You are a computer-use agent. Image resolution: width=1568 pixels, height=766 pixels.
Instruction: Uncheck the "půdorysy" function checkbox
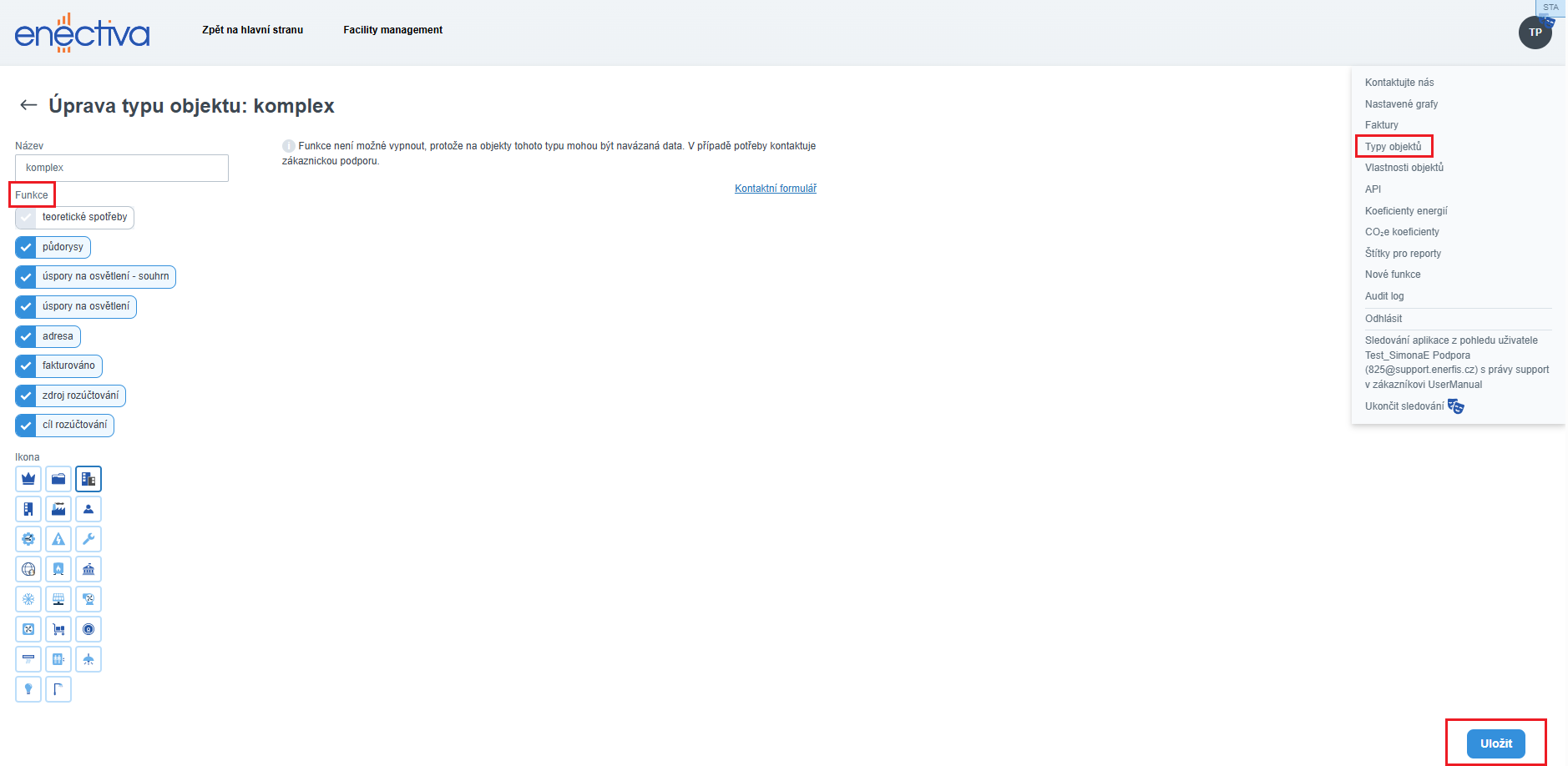click(26, 247)
